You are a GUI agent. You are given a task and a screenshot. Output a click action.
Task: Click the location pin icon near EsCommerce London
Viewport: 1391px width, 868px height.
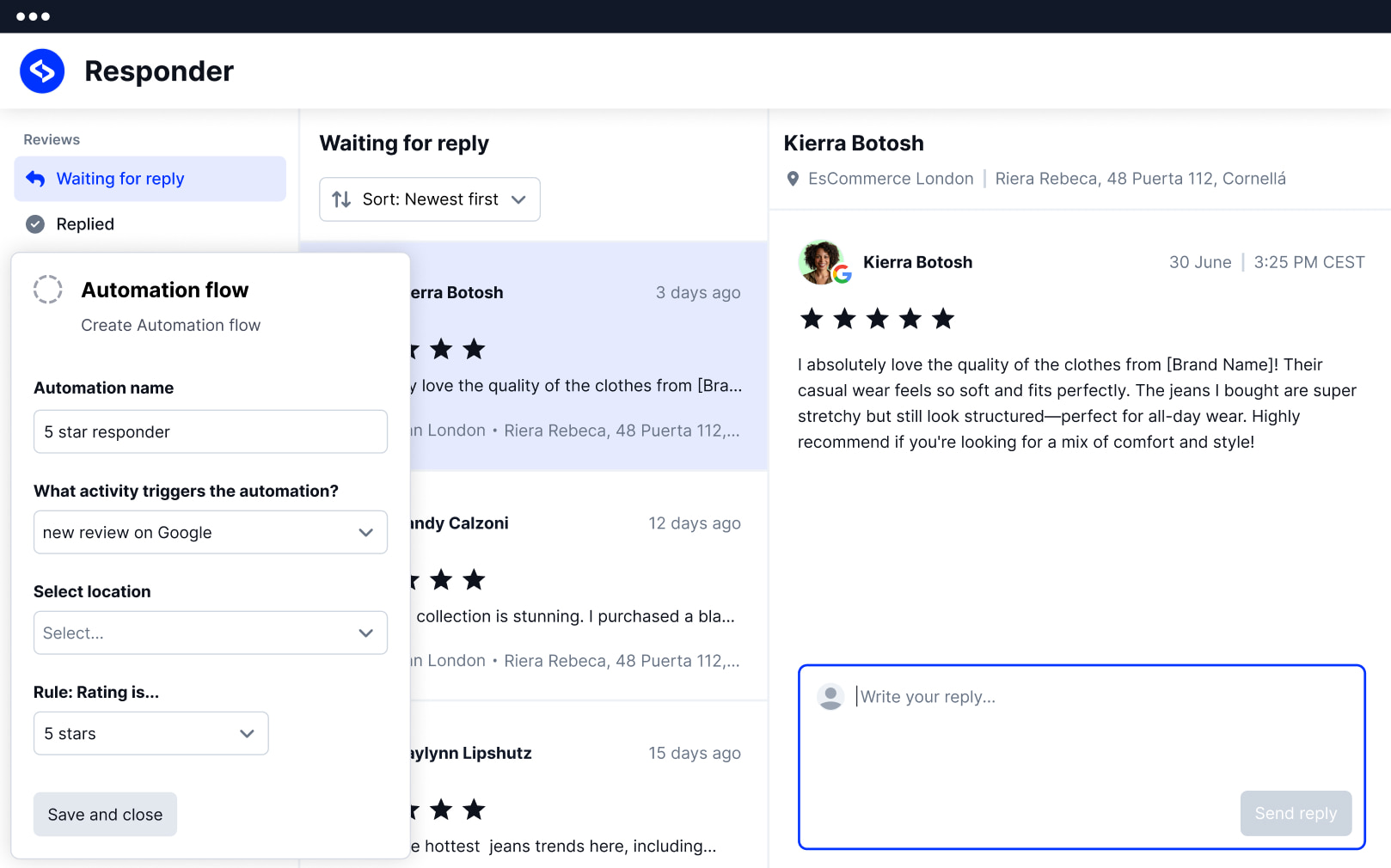pyautogui.click(x=793, y=179)
